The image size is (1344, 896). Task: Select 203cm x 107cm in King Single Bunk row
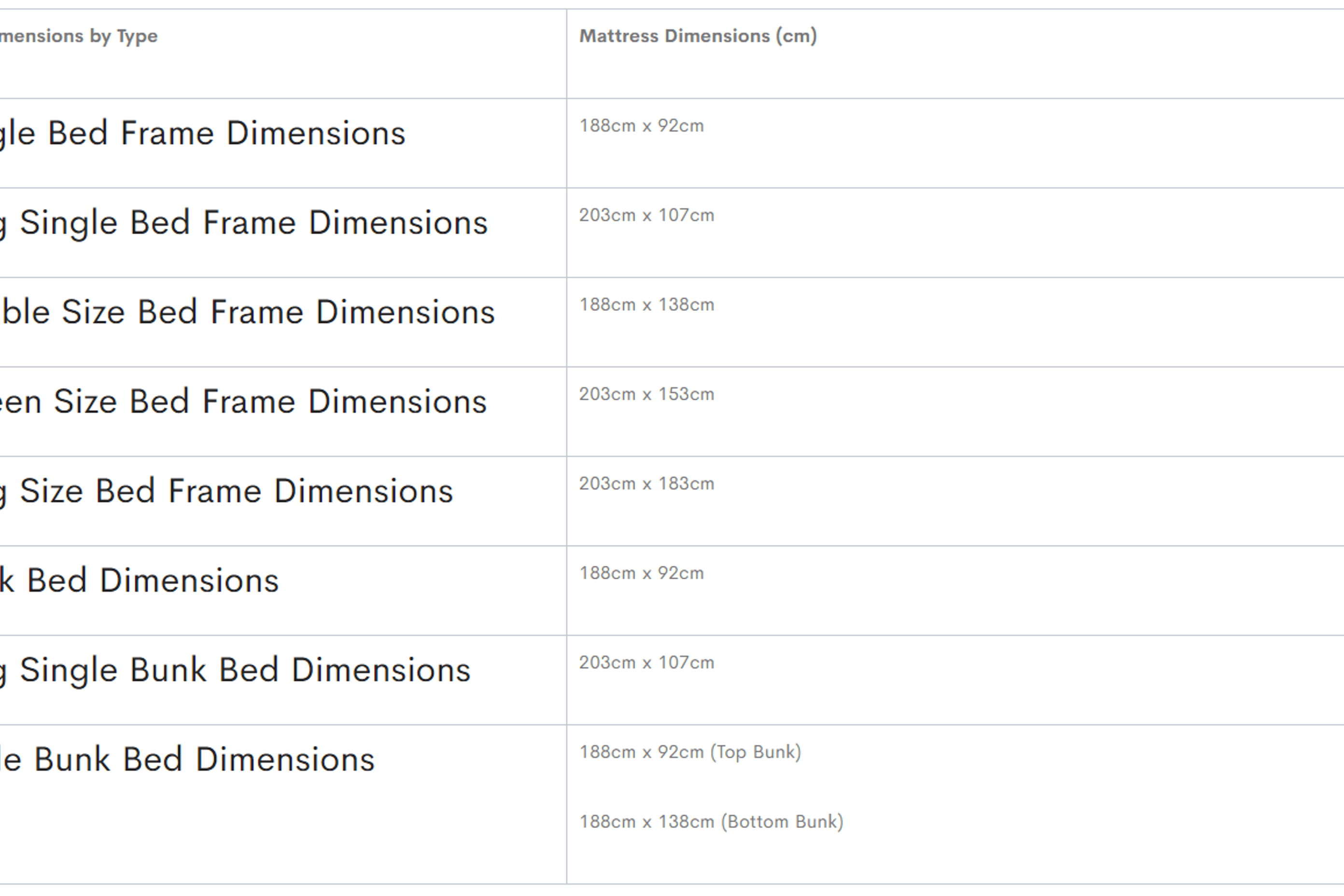(x=646, y=663)
